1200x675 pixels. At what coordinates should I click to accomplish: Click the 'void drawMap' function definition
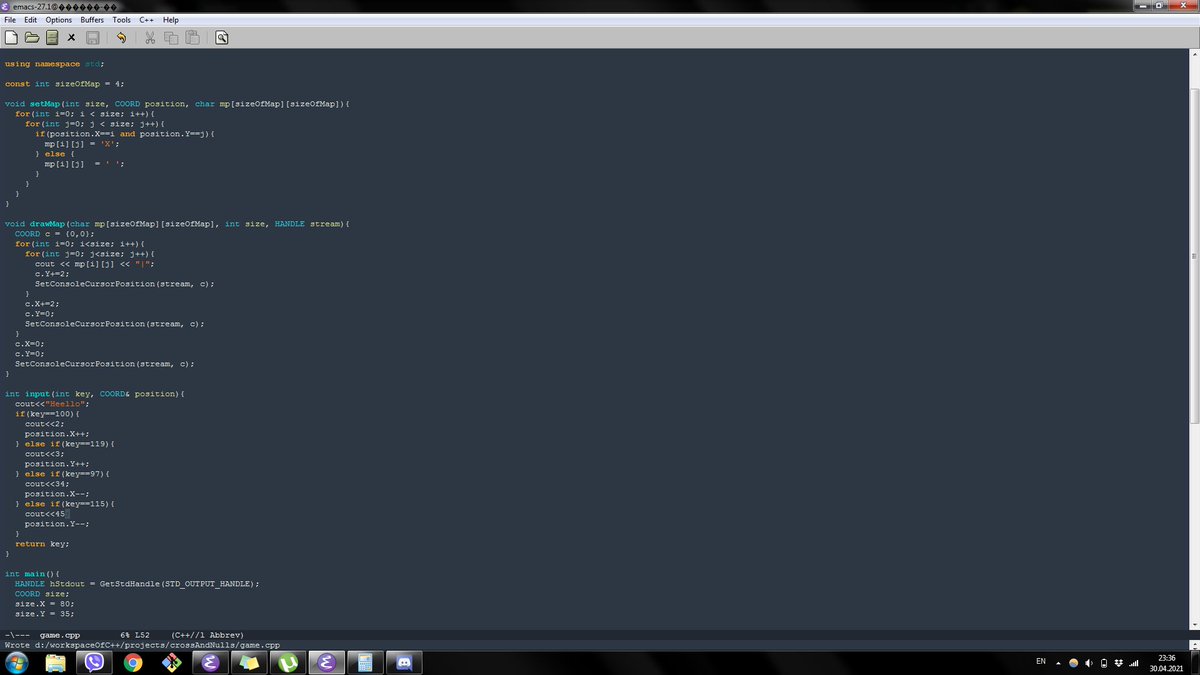177,224
